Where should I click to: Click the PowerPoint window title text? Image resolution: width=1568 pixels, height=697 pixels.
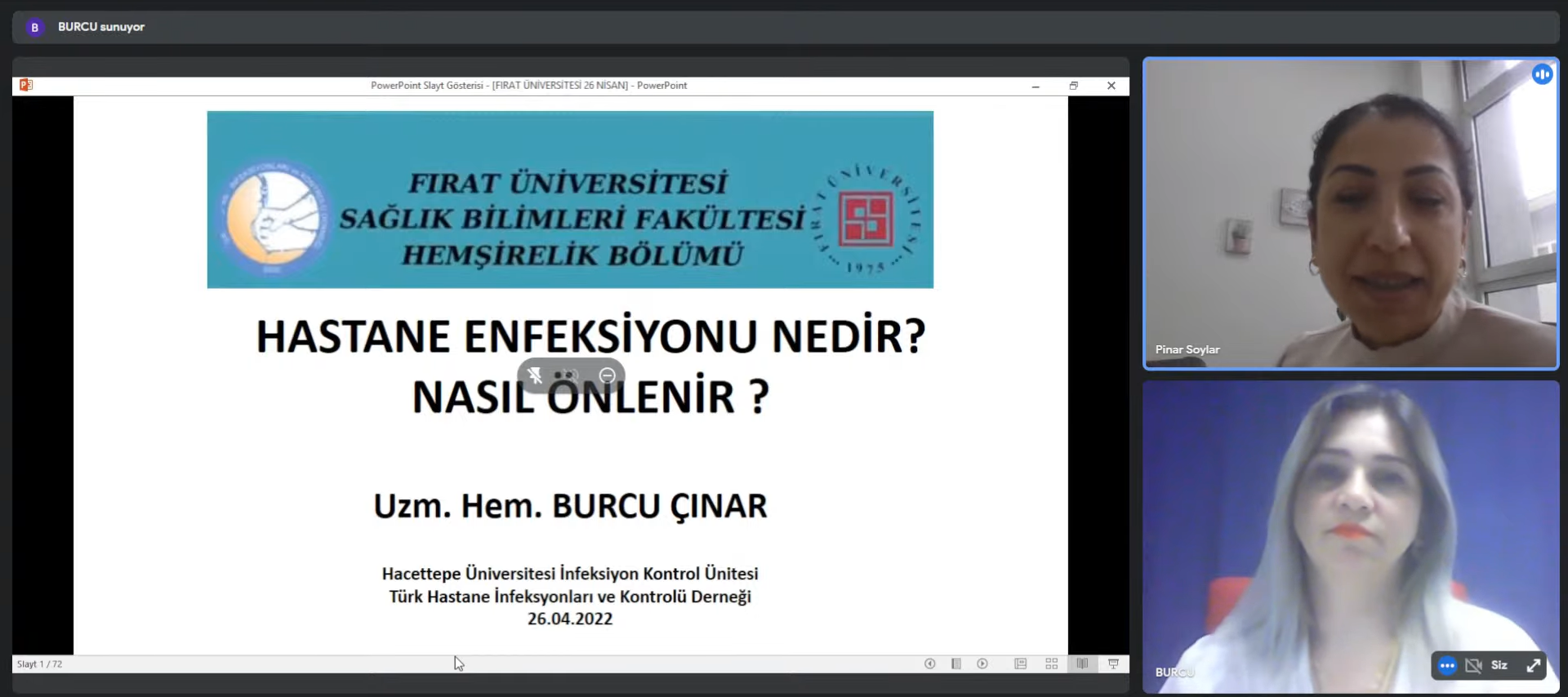529,86
